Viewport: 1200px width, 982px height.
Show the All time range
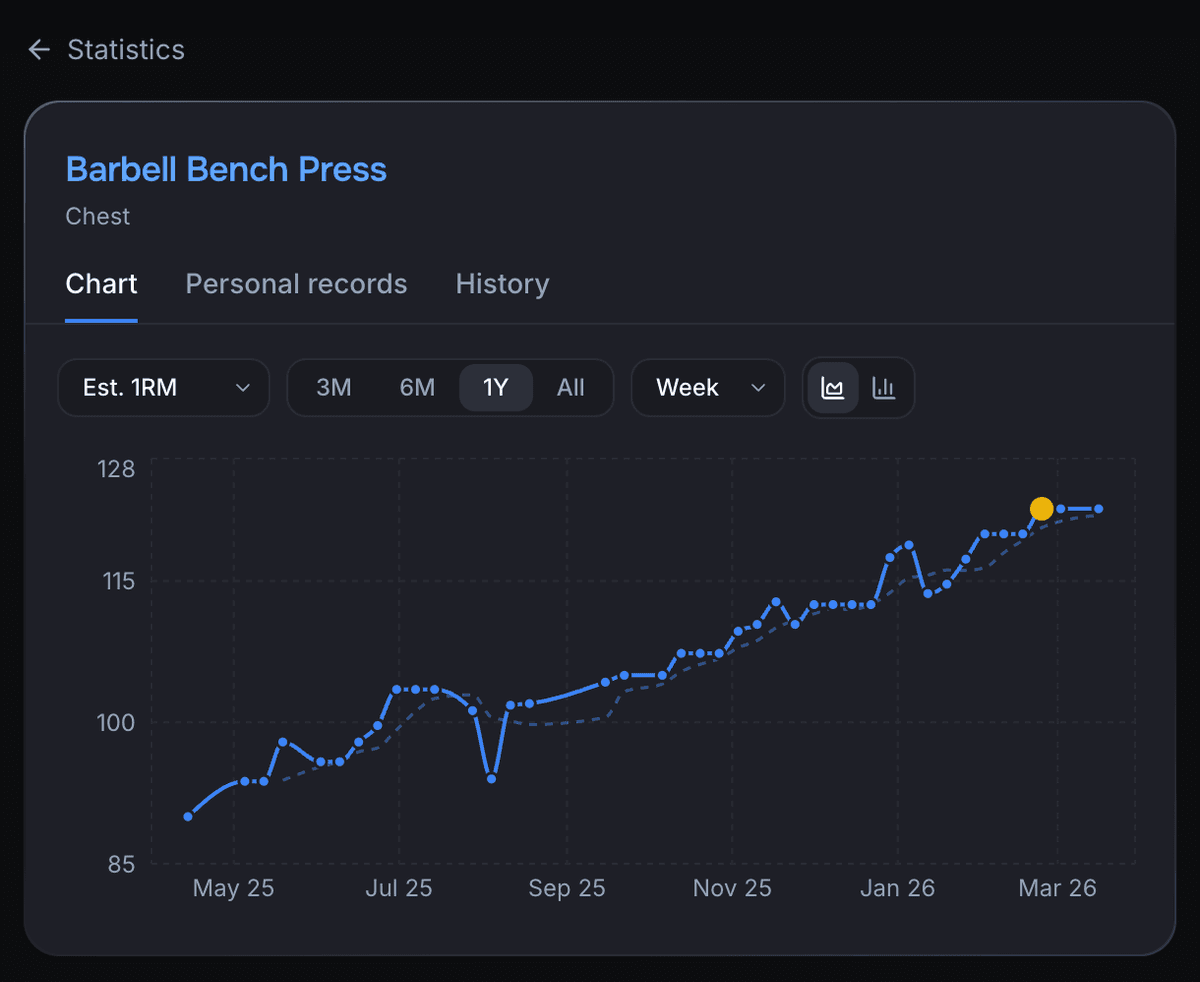tap(570, 388)
